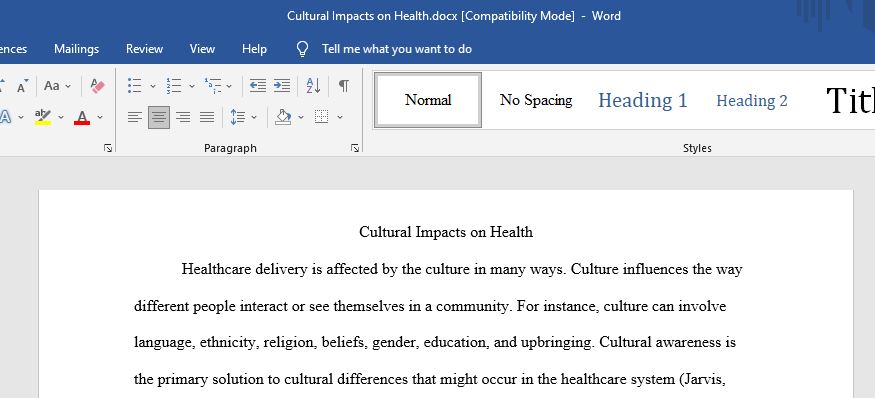Apply the Normal style
Viewport: 875px width, 398px height.
pos(428,100)
